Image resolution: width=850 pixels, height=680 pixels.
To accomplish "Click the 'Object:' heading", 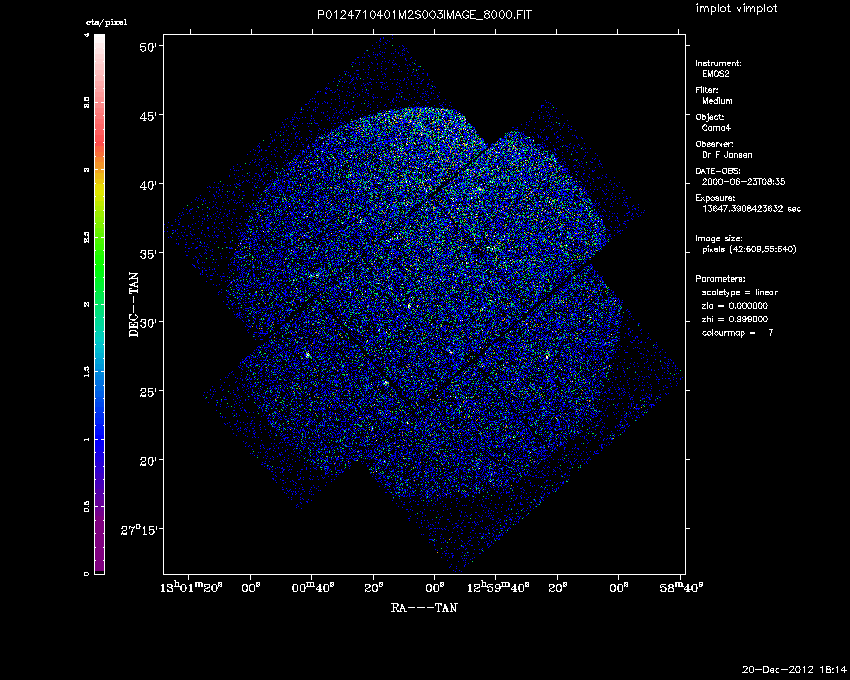I will coord(710,117).
